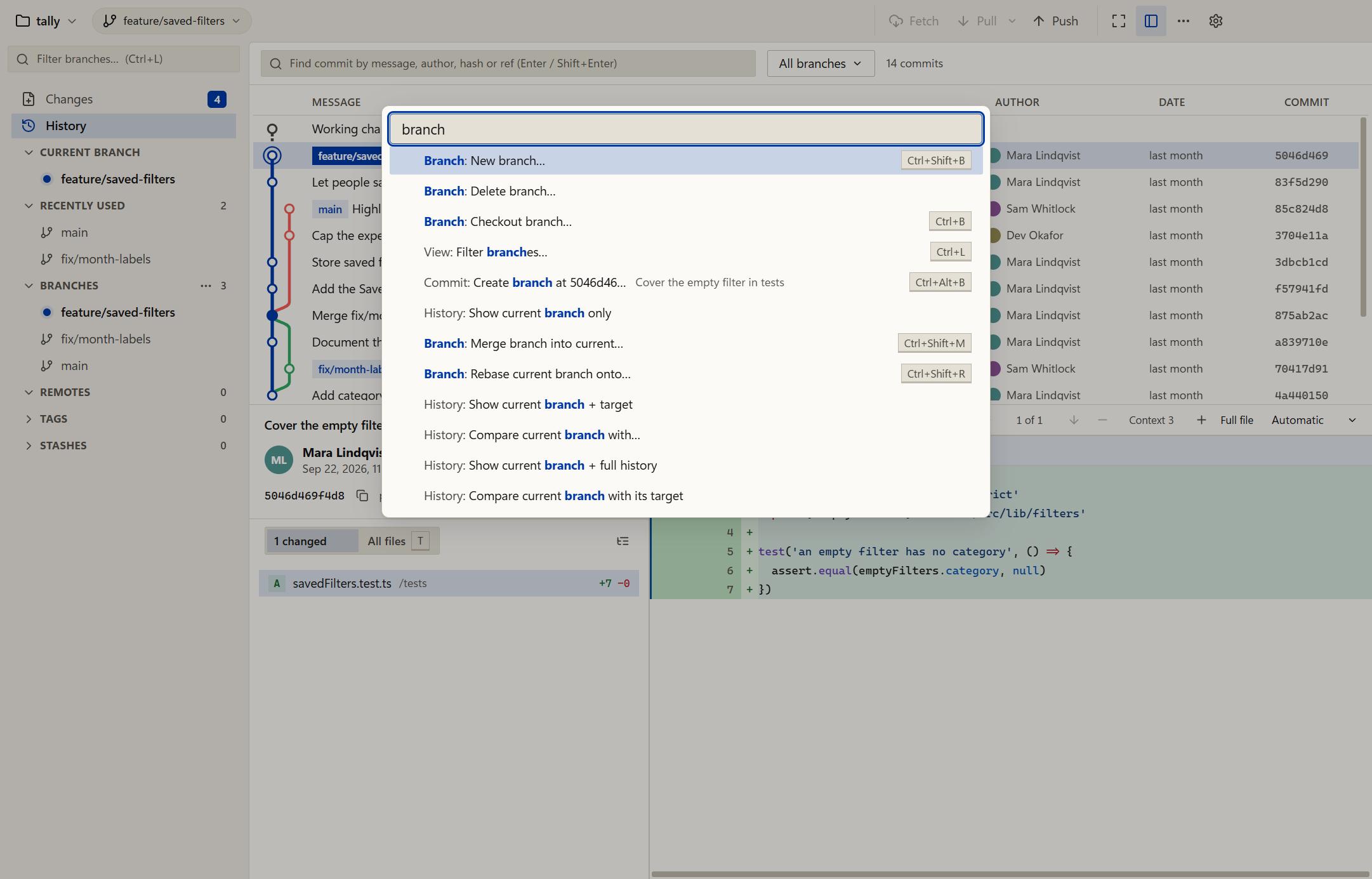The image size is (1372, 879).
Task: Click the Push button
Action: 1056,21
